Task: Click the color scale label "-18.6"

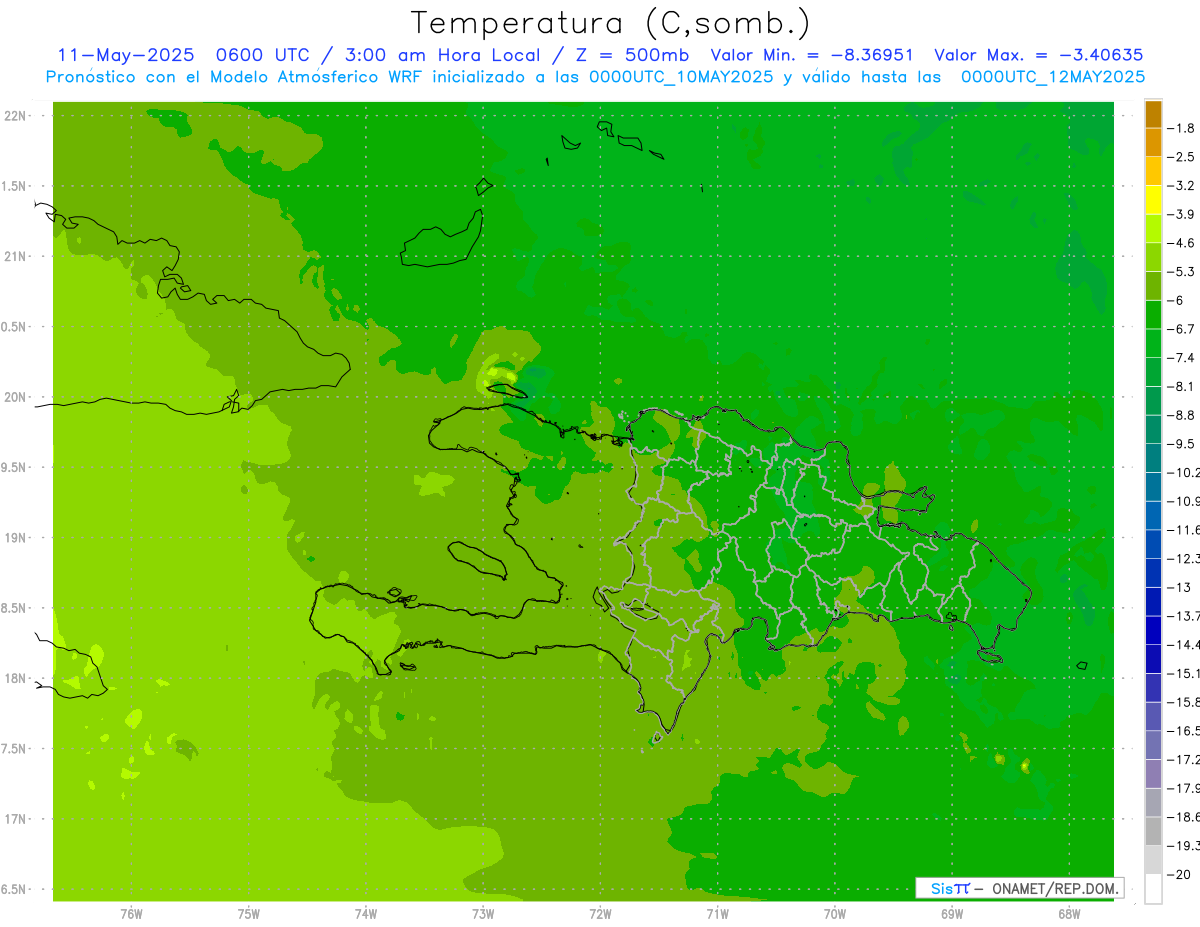Action: [1184, 818]
